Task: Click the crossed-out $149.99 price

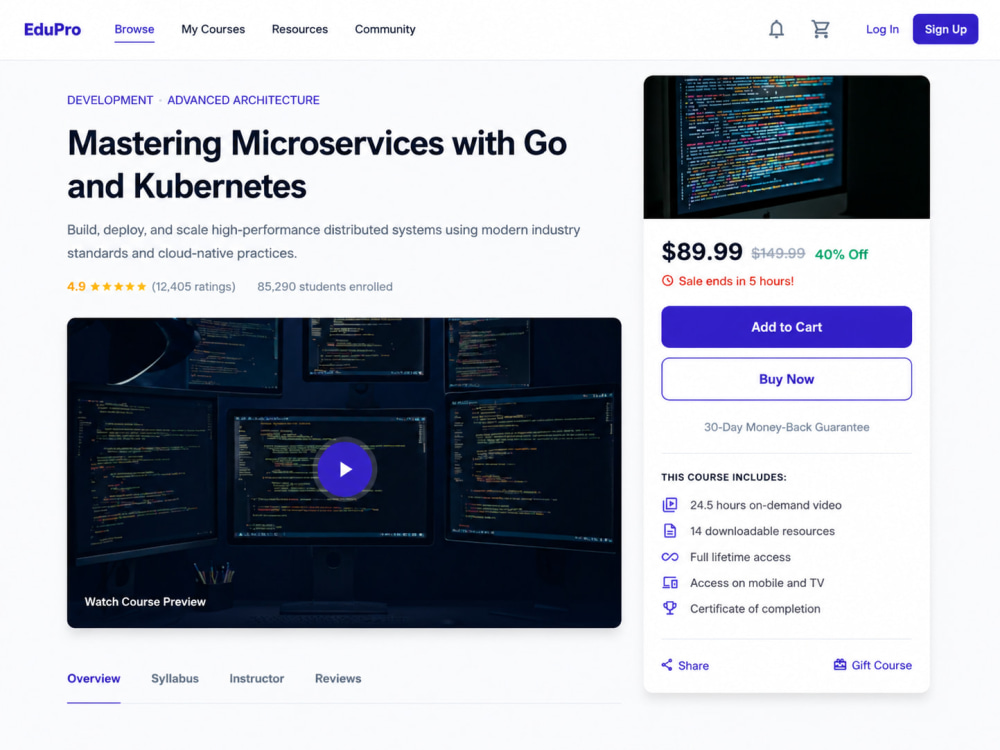Action: (778, 253)
